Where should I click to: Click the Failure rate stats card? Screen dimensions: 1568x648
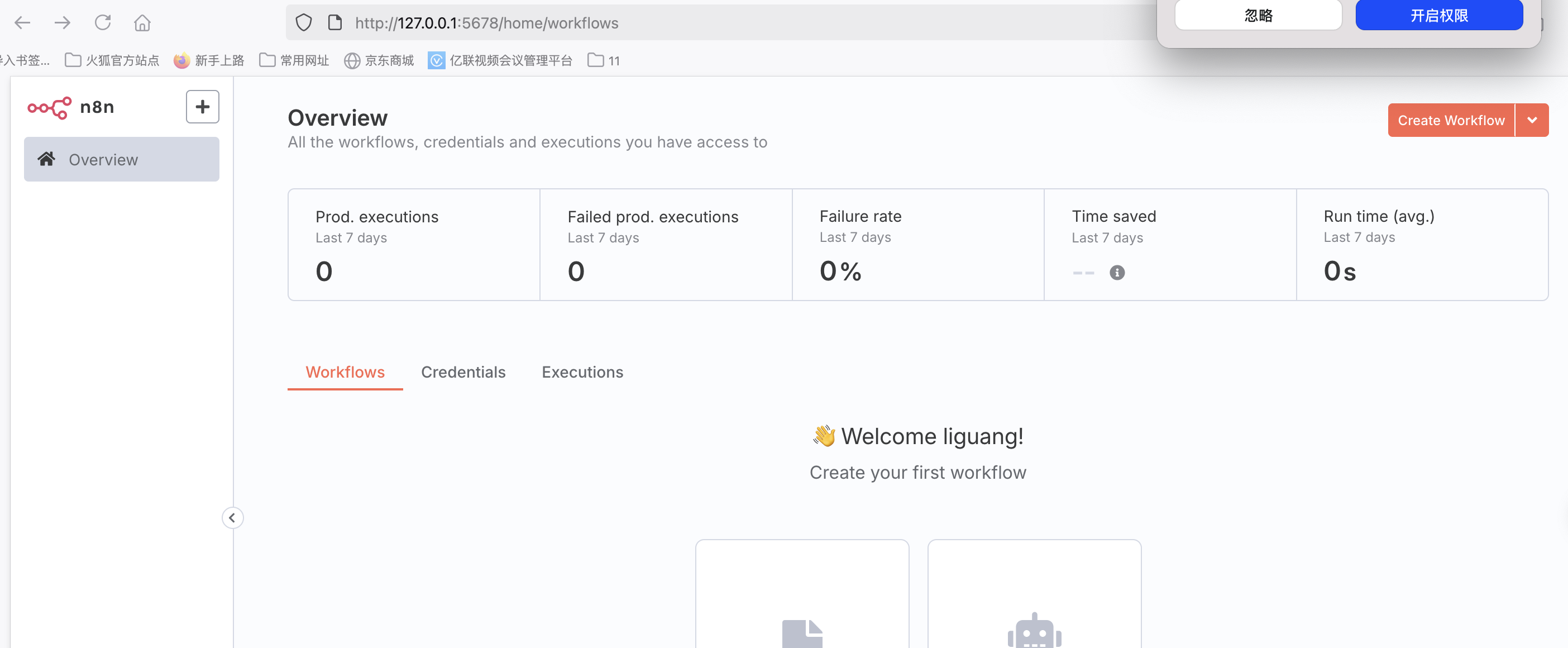point(918,244)
